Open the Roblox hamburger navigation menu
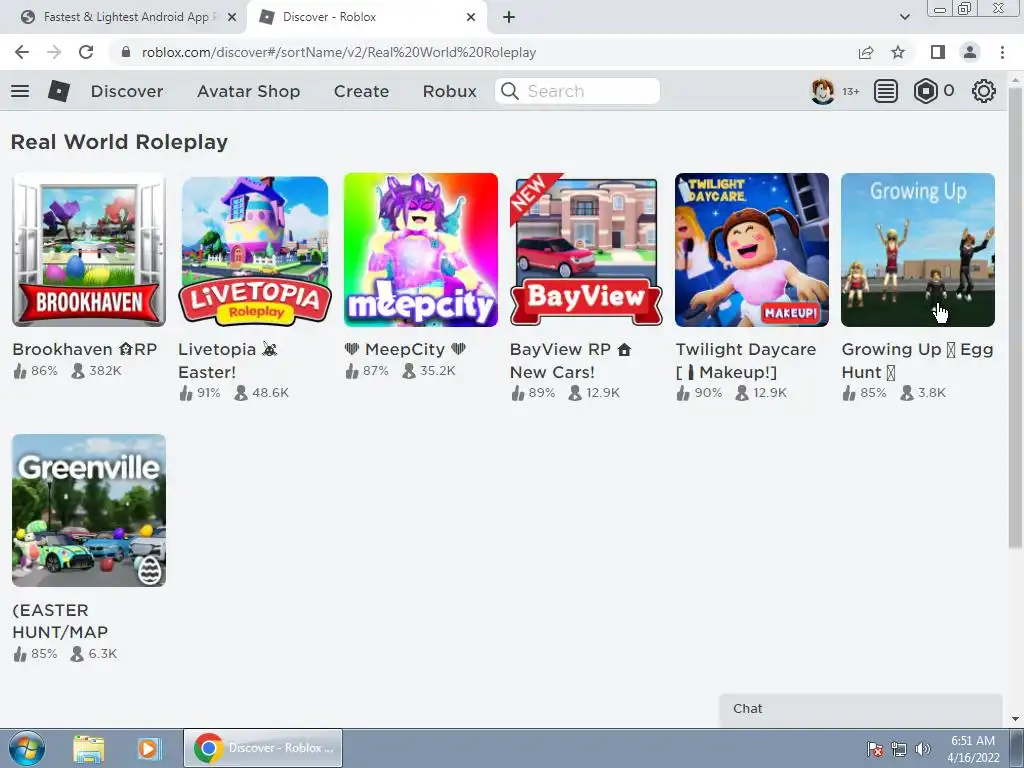The image size is (1024, 768). click(x=20, y=91)
